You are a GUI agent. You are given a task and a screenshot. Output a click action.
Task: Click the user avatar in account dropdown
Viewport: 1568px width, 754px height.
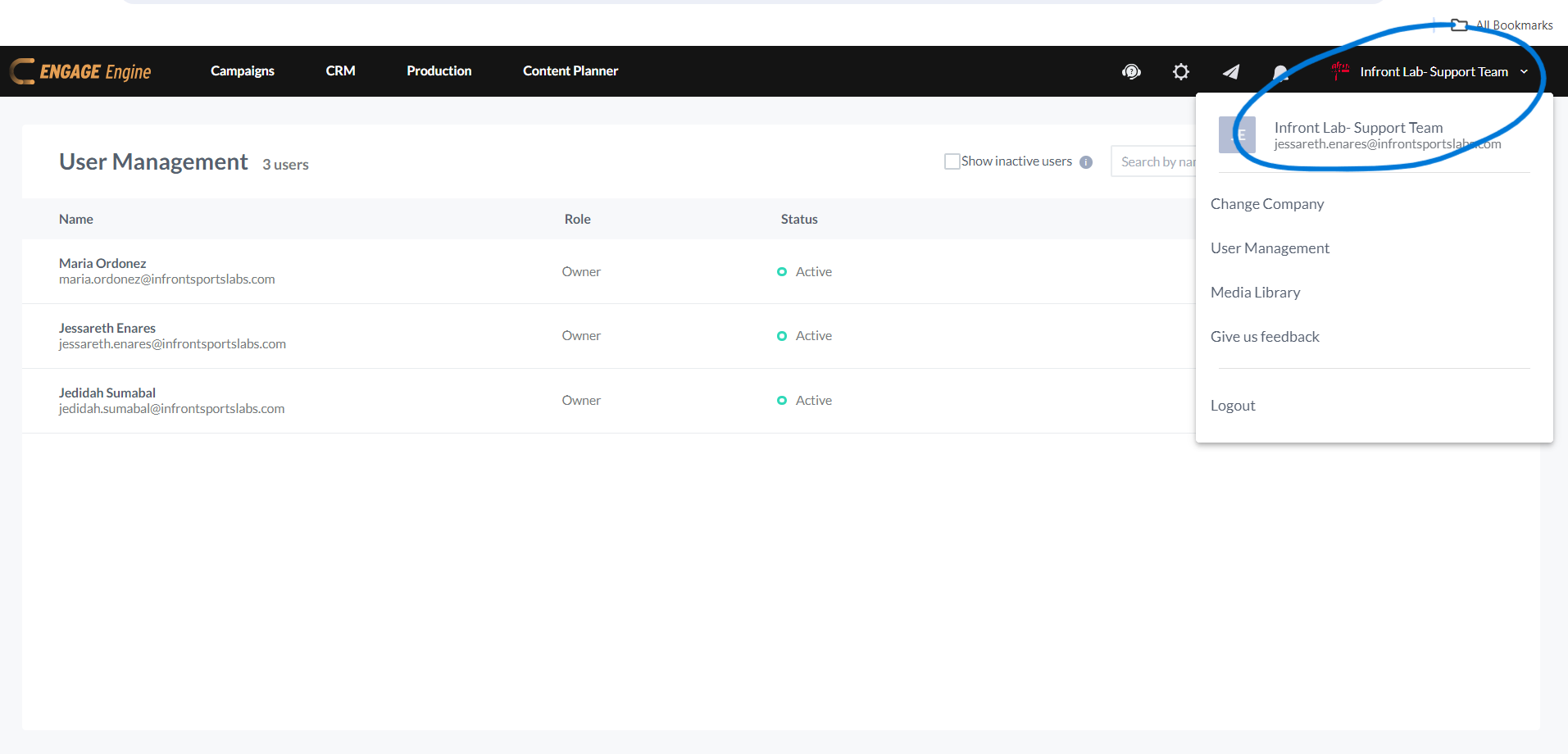click(1237, 135)
